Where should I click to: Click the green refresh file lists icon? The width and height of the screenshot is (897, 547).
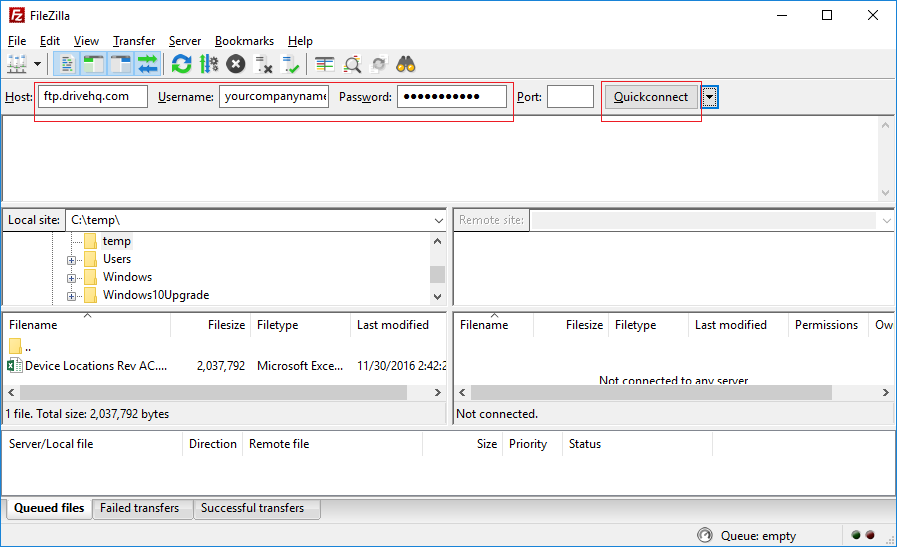tap(181, 65)
